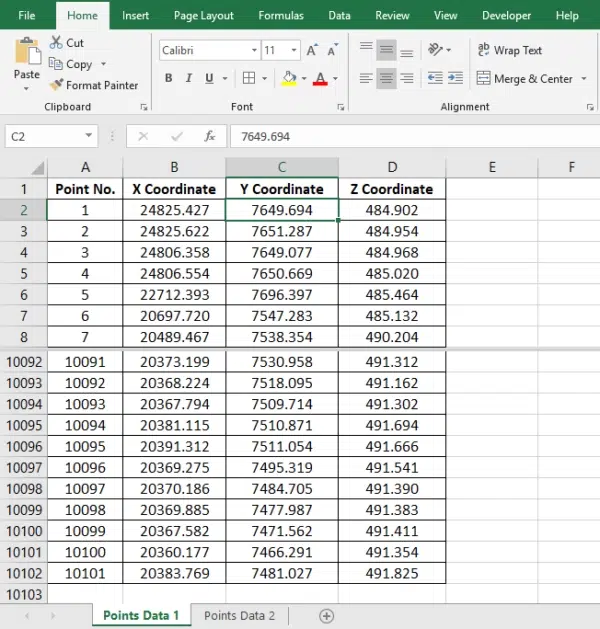This screenshot has height=629, width=600.
Task: Click Merge & Center button
Action: point(524,79)
